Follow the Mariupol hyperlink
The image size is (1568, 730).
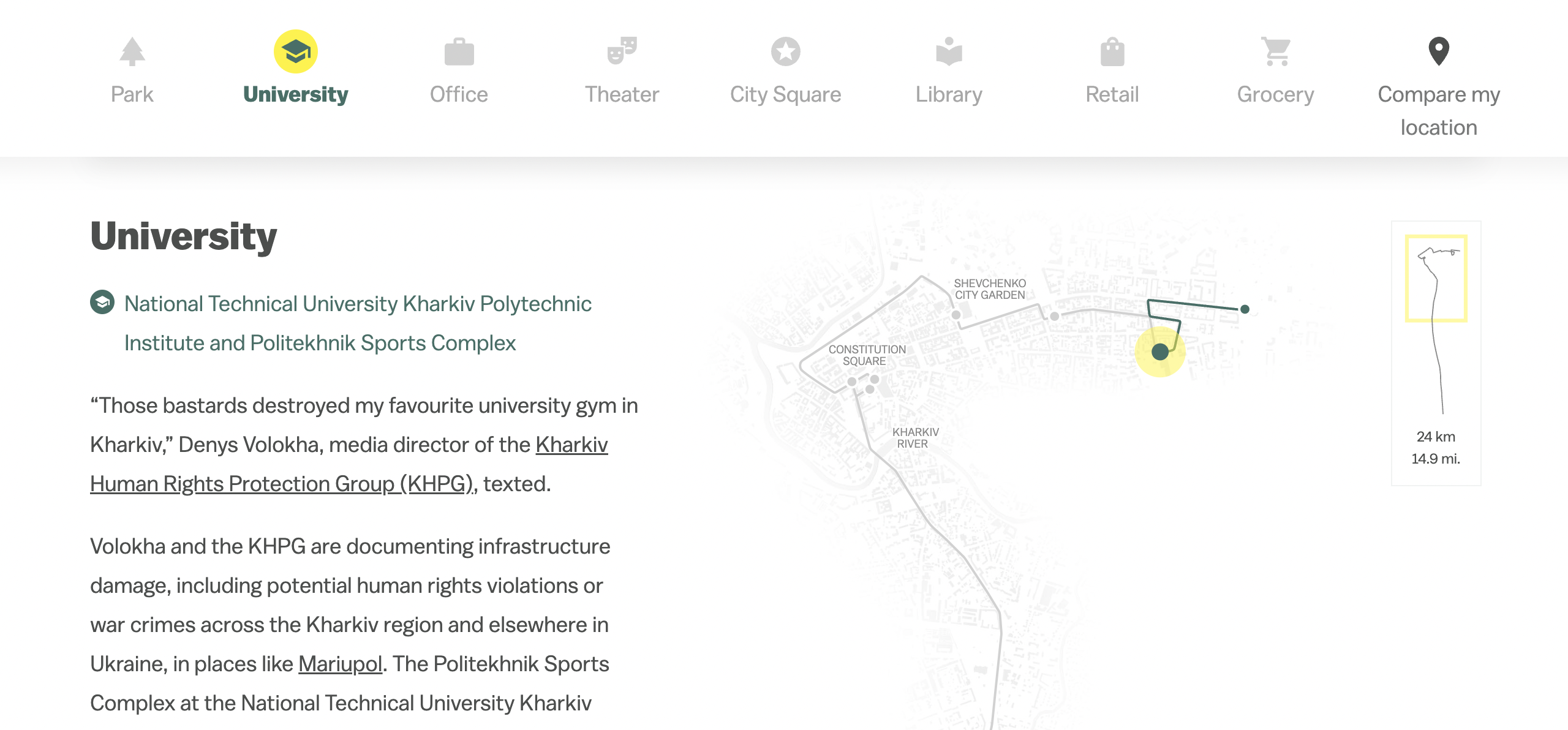[x=340, y=664]
